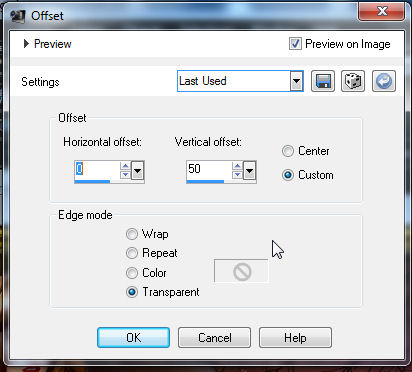Increase Vertical offset with up arrow

point(237,166)
